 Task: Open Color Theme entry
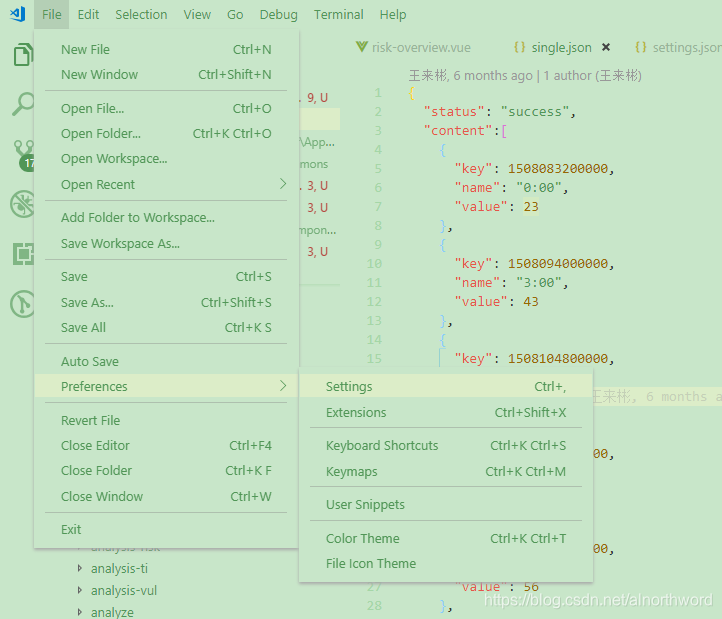[x=446, y=538]
